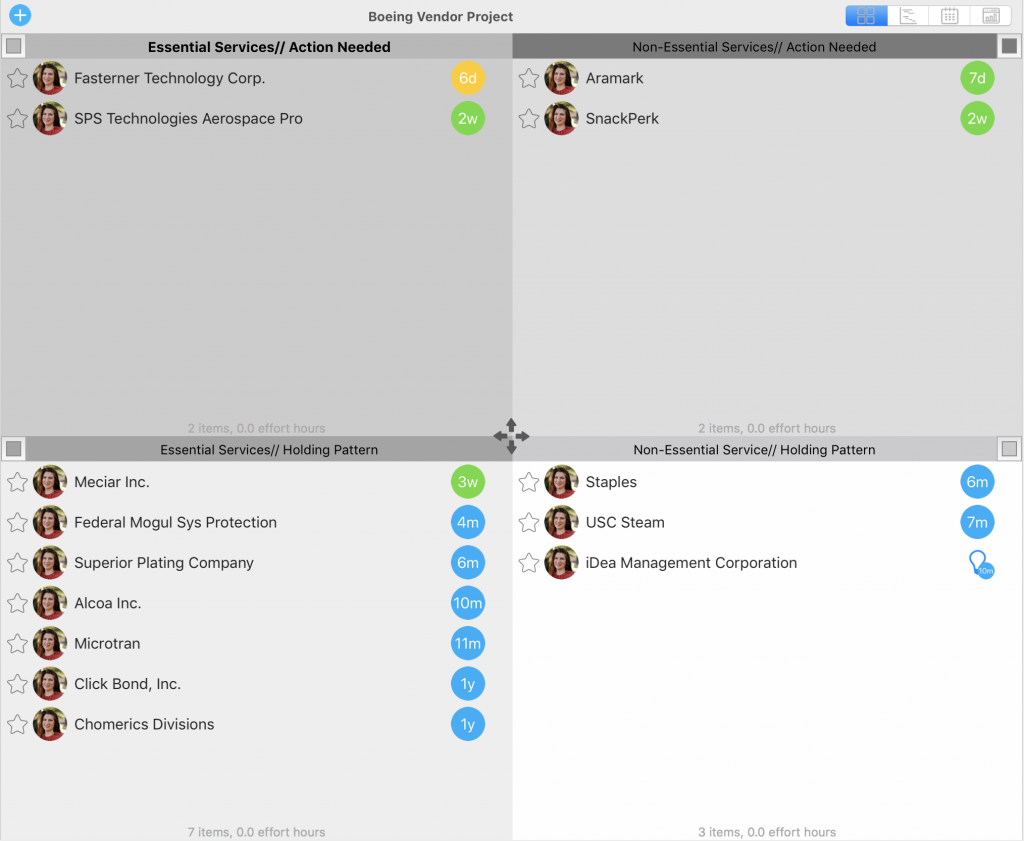Toggle checkbox for Essential Services Holding Pattern quadrant
This screenshot has height=841, width=1024.
pyautogui.click(x=14, y=449)
